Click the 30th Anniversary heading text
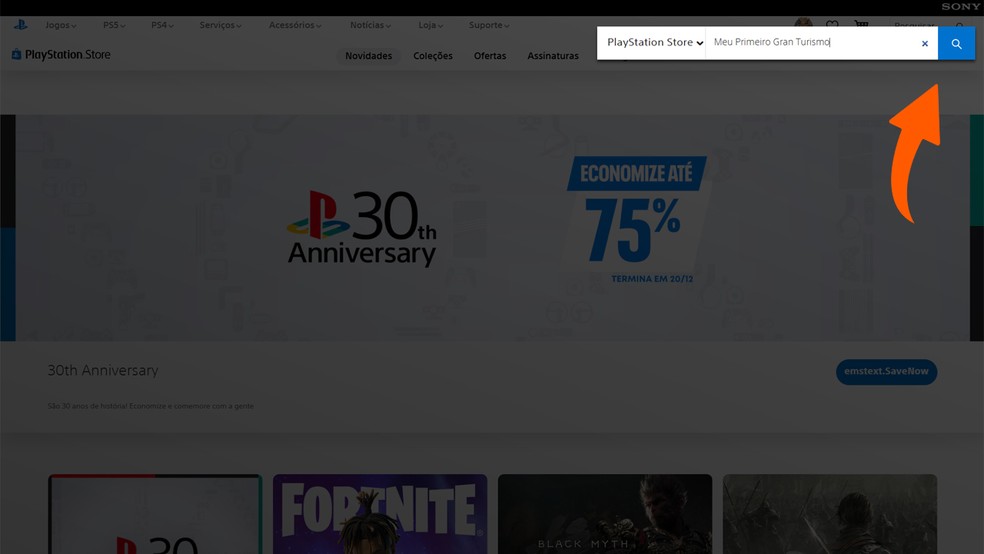 (103, 371)
